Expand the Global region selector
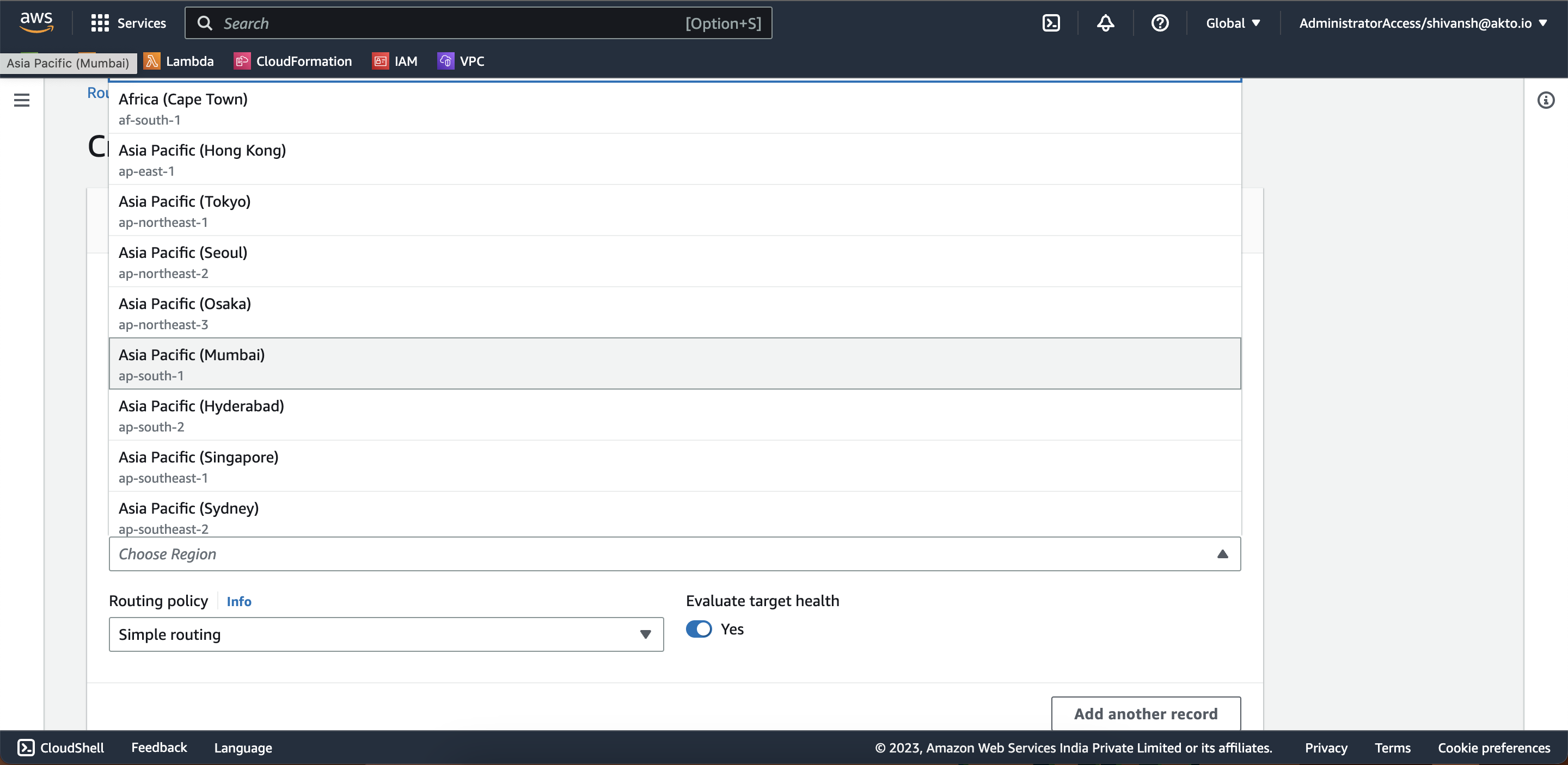The width and height of the screenshot is (1568, 765). pyautogui.click(x=1233, y=23)
